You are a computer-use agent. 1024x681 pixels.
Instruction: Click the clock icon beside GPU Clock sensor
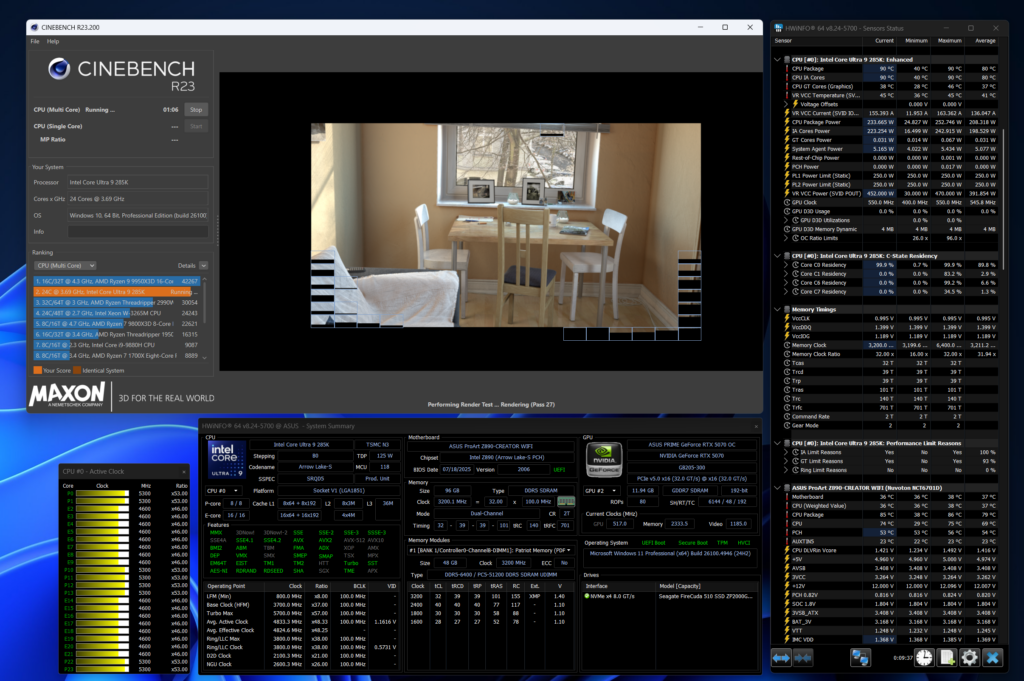click(787, 202)
